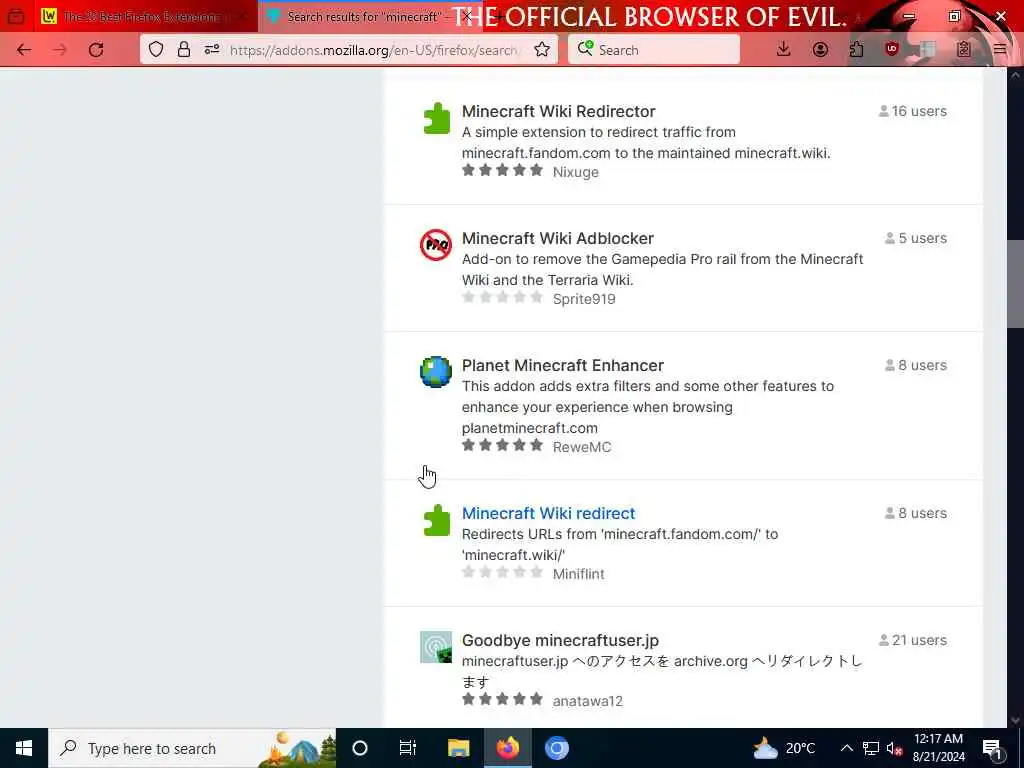The image size is (1024, 768).
Task: Click the Minecraft Wiki redirect puzzle icon
Action: [x=436, y=520]
